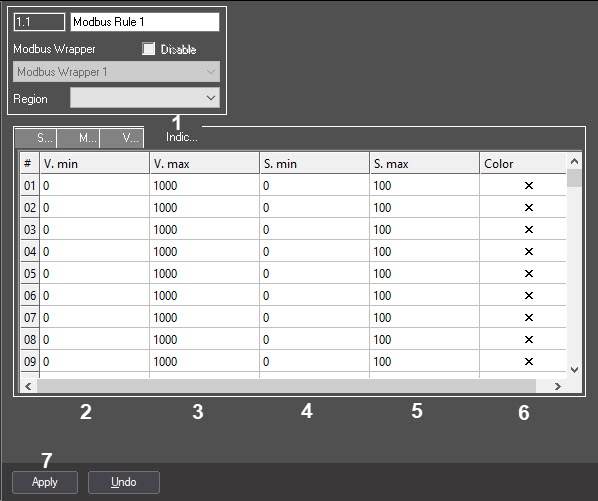This screenshot has width=598, height=501.
Task: Open the Region dropdown
Action: (x=145, y=98)
